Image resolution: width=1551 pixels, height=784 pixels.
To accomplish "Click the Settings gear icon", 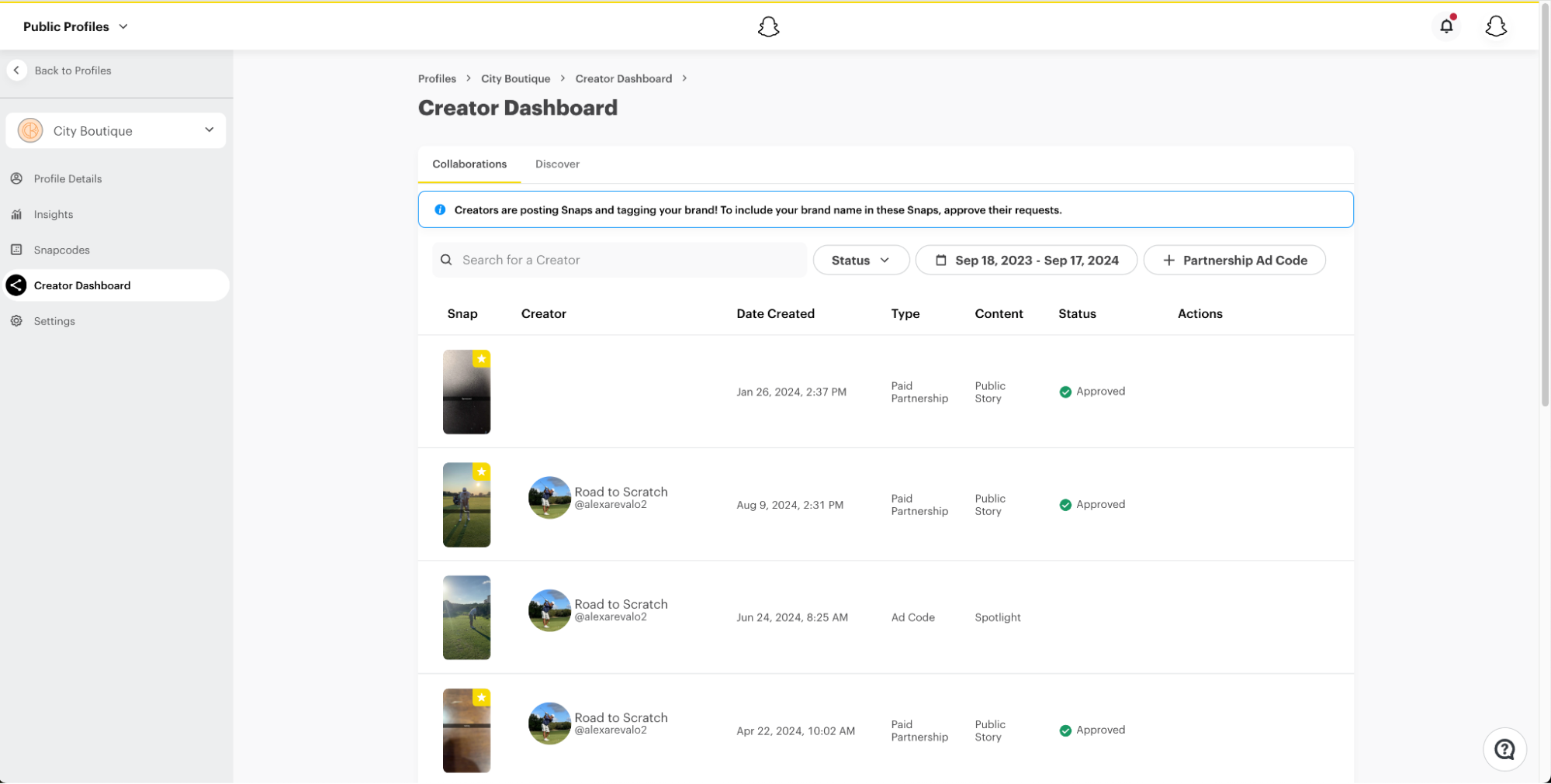I will pyautogui.click(x=16, y=321).
